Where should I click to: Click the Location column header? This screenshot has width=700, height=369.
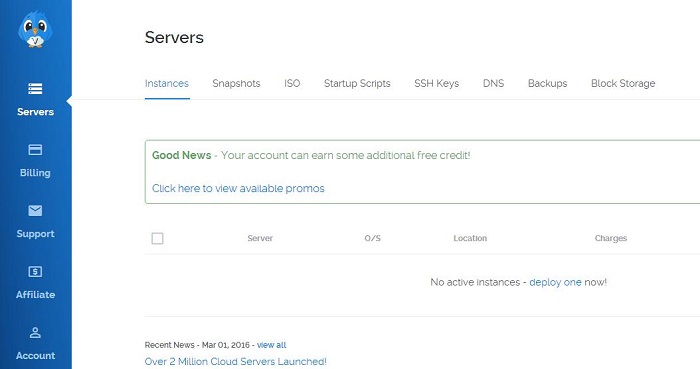[470, 238]
